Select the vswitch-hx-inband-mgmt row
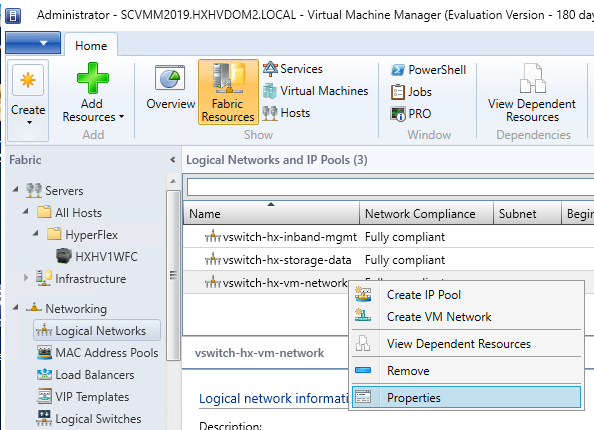Viewport: 594px width, 430px height. (389, 237)
